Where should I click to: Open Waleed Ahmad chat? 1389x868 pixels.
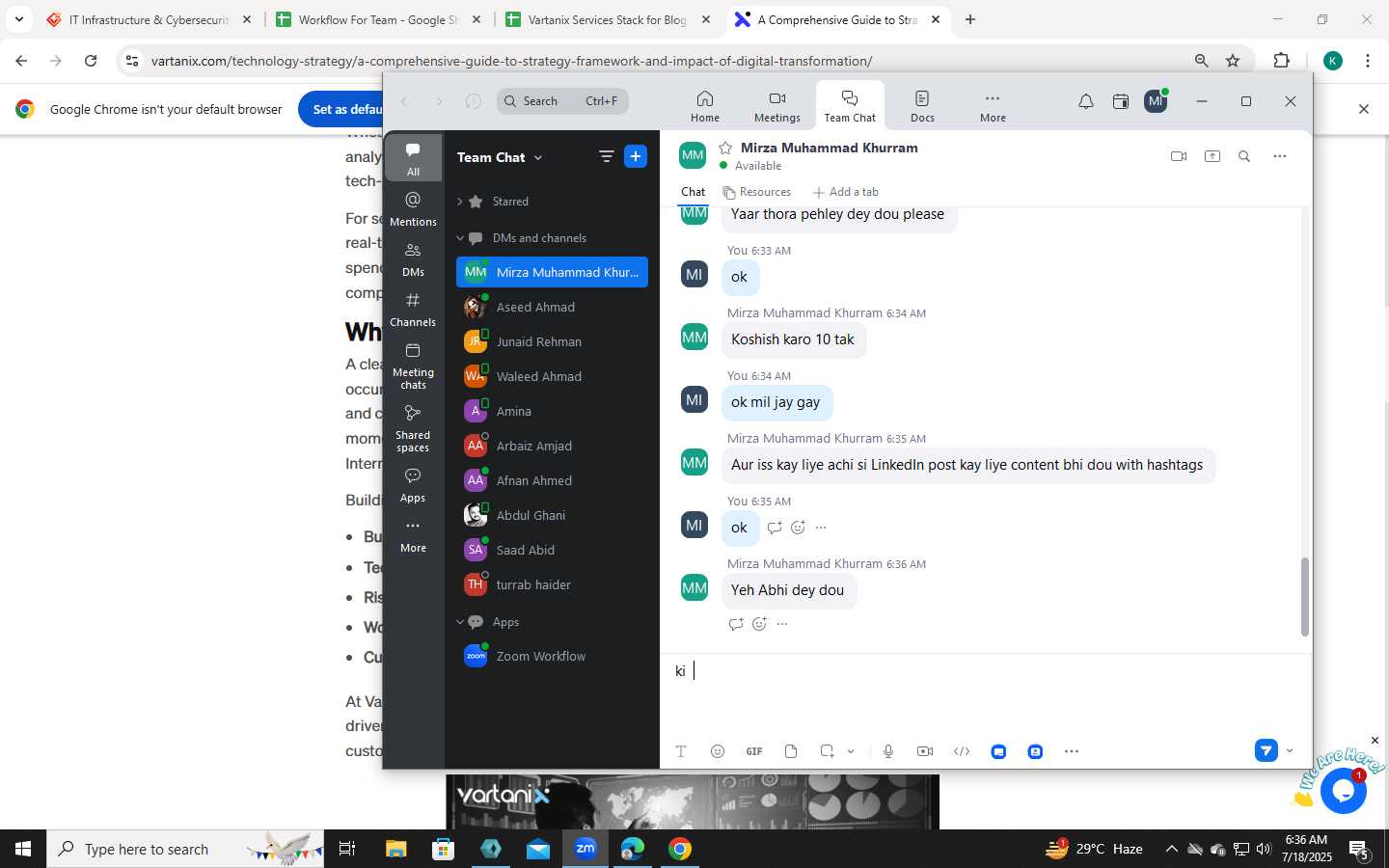[552, 376]
